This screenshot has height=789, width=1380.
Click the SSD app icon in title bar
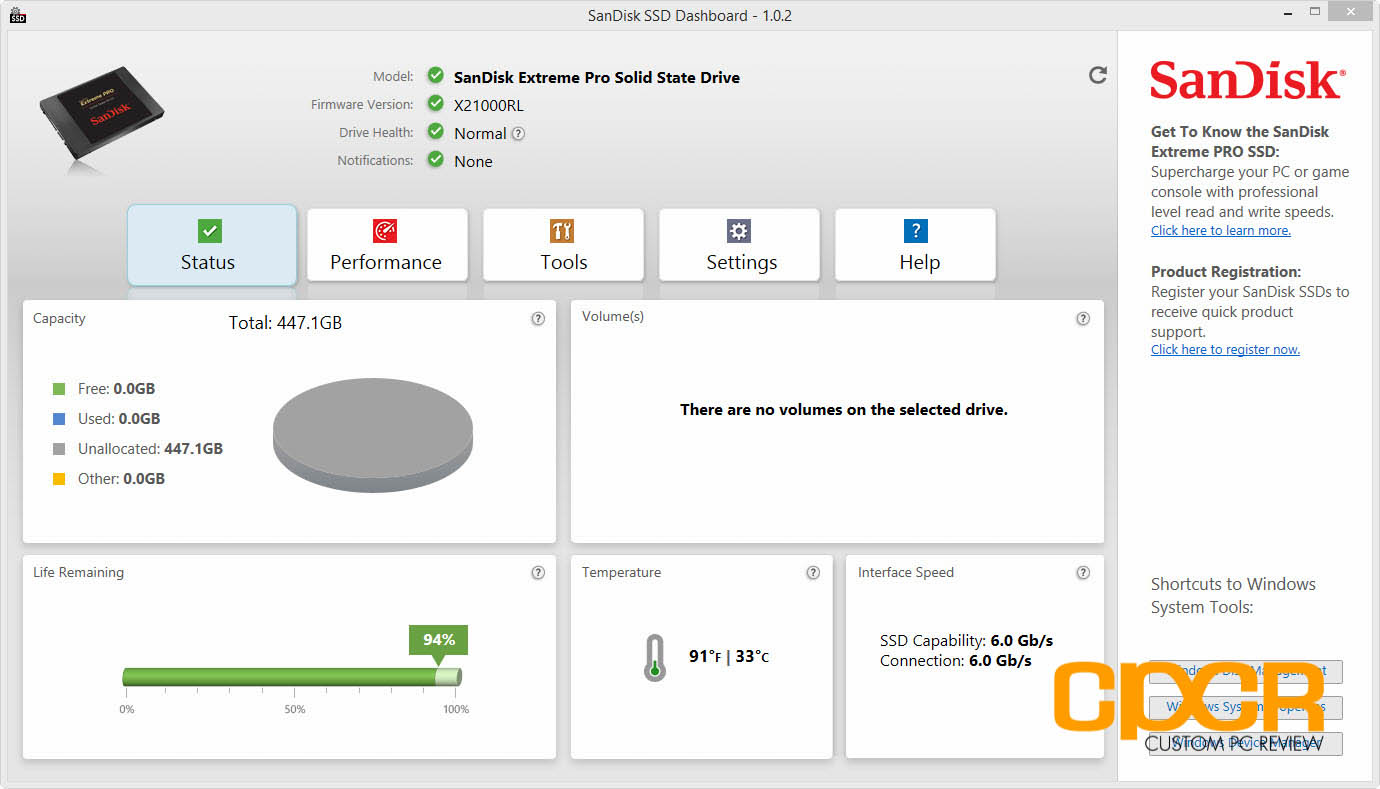pos(18,15)
